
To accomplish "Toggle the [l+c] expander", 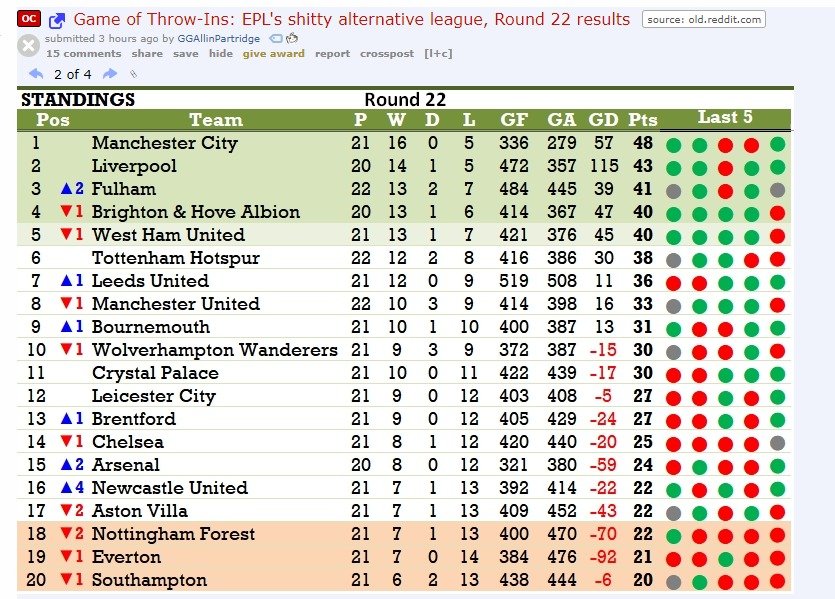I will tap(438, 54).
